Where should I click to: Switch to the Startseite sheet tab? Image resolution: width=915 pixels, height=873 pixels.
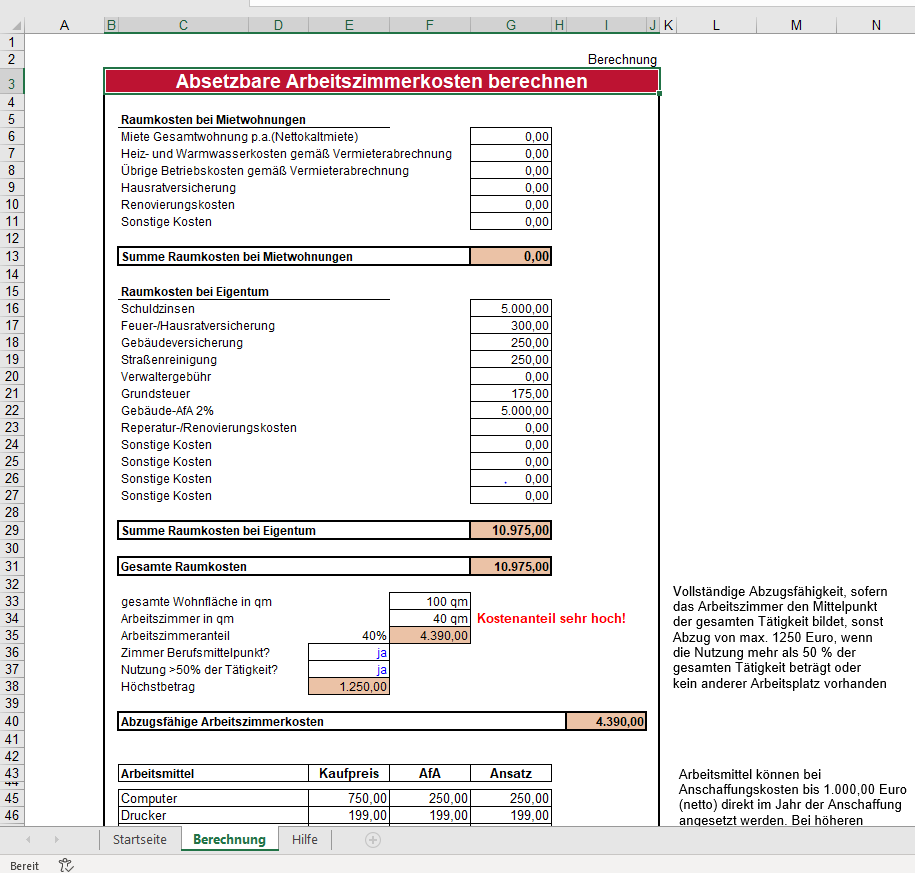point(139,840)
